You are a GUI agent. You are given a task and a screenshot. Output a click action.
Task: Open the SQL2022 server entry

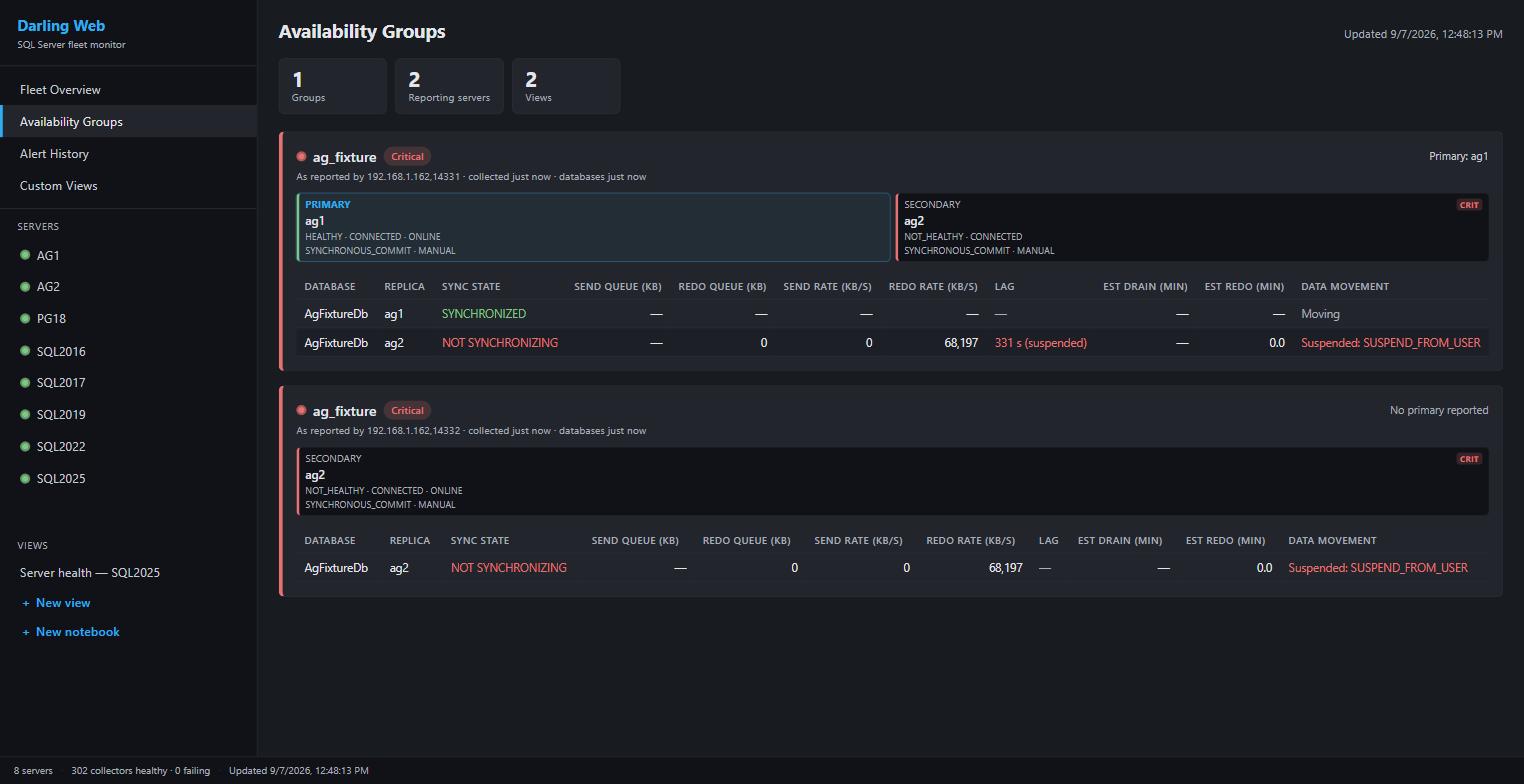coord(128,446)
